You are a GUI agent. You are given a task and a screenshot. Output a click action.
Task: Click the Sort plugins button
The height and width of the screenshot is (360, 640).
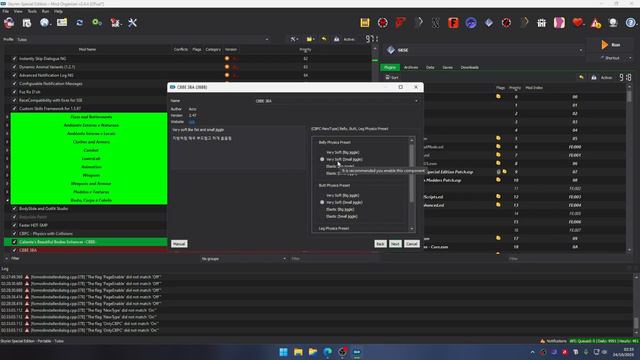click(x=392, y=77)
